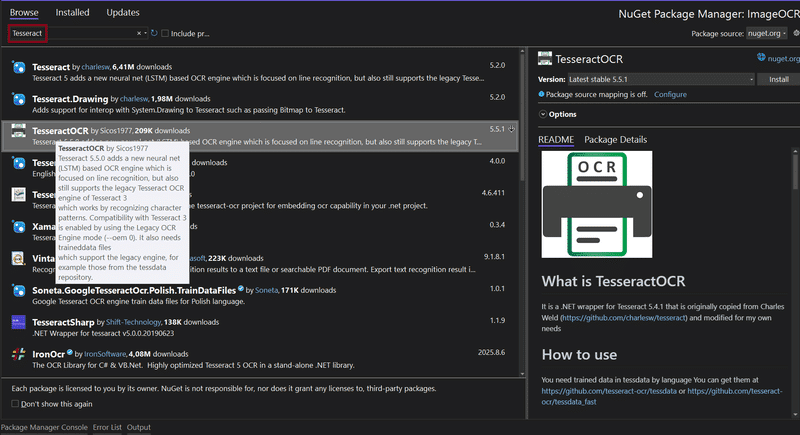Click the TesseractSharp package icon
Image resolution: width=800 pixels, height=435 pixels.
(19, 322)
